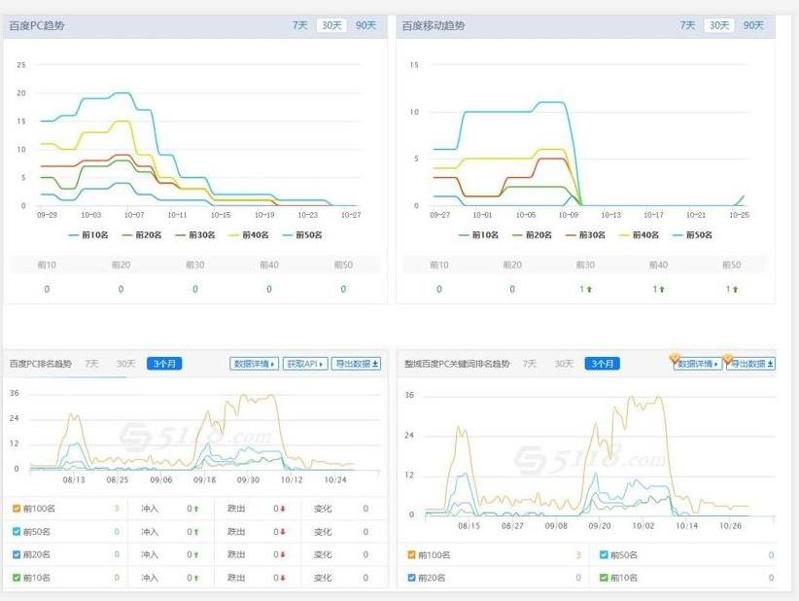Click 跌出 down arrow in 前100名 row
Screen dimensions: 799x601
[283, 509]
